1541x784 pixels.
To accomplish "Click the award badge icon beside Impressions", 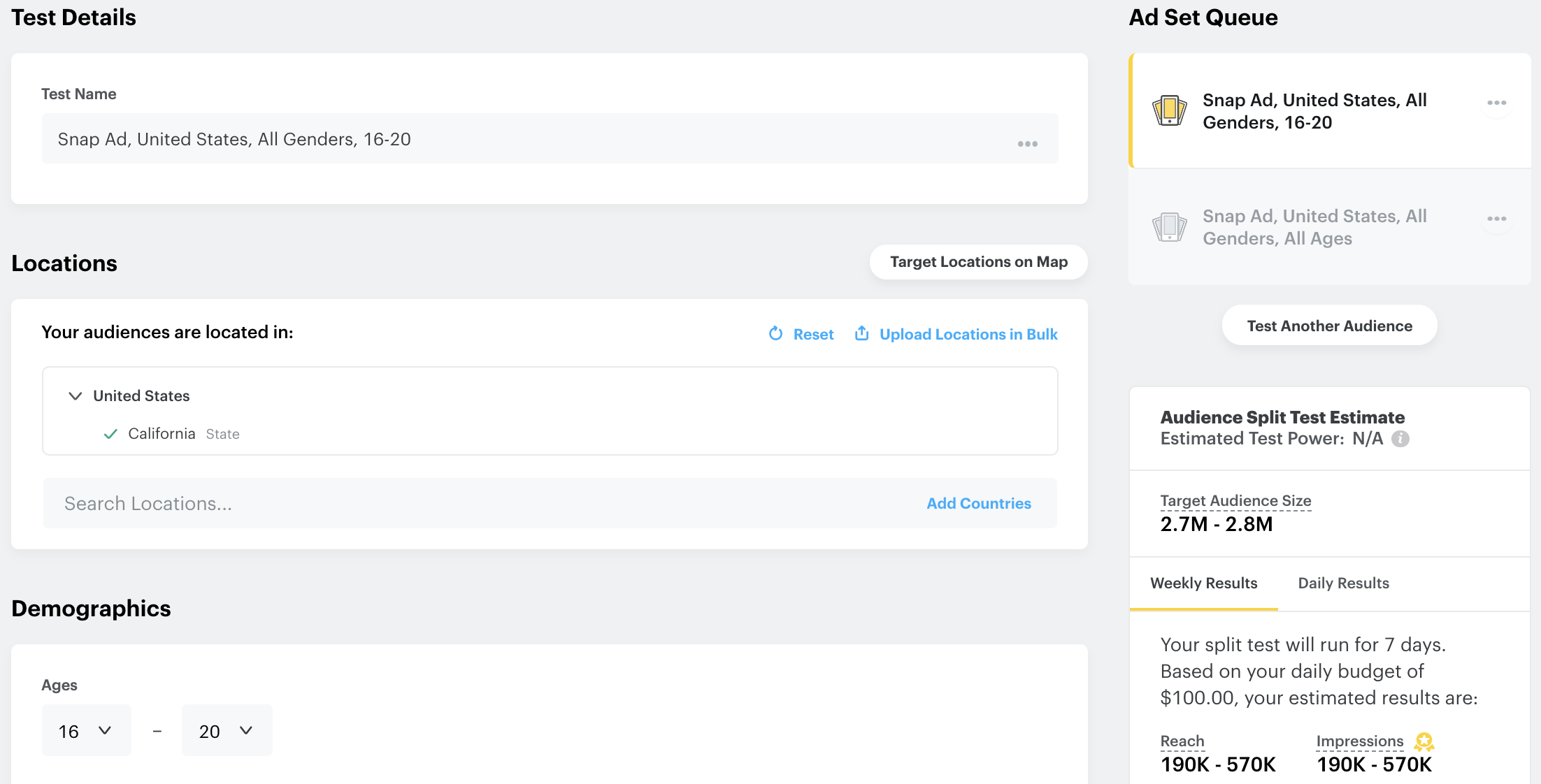I will pos(1424,741).
